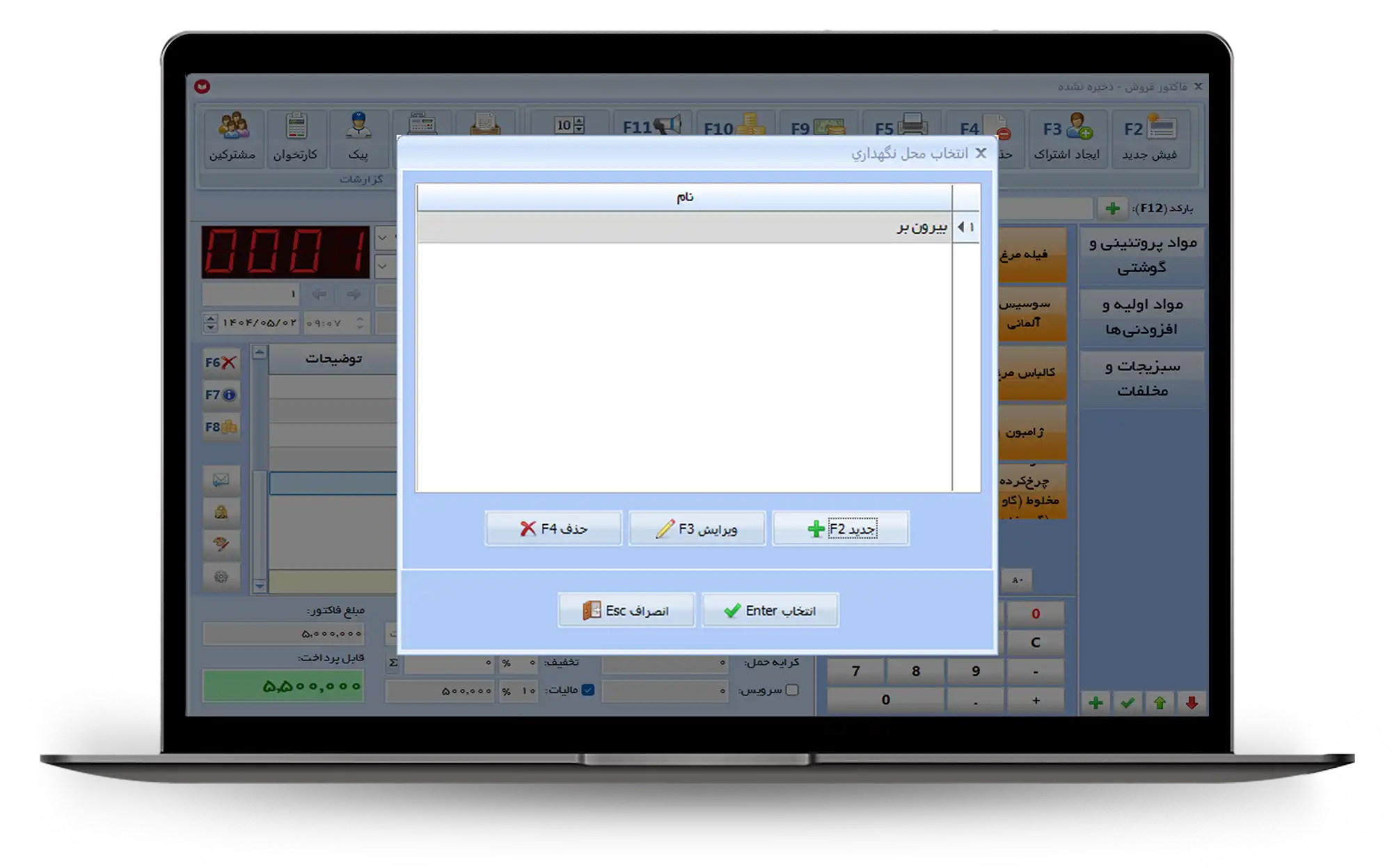Select the سبزیجات و مخلفات category
Image resolution: width=1392 pixels, height=868 pixels.
point(1142,378)
